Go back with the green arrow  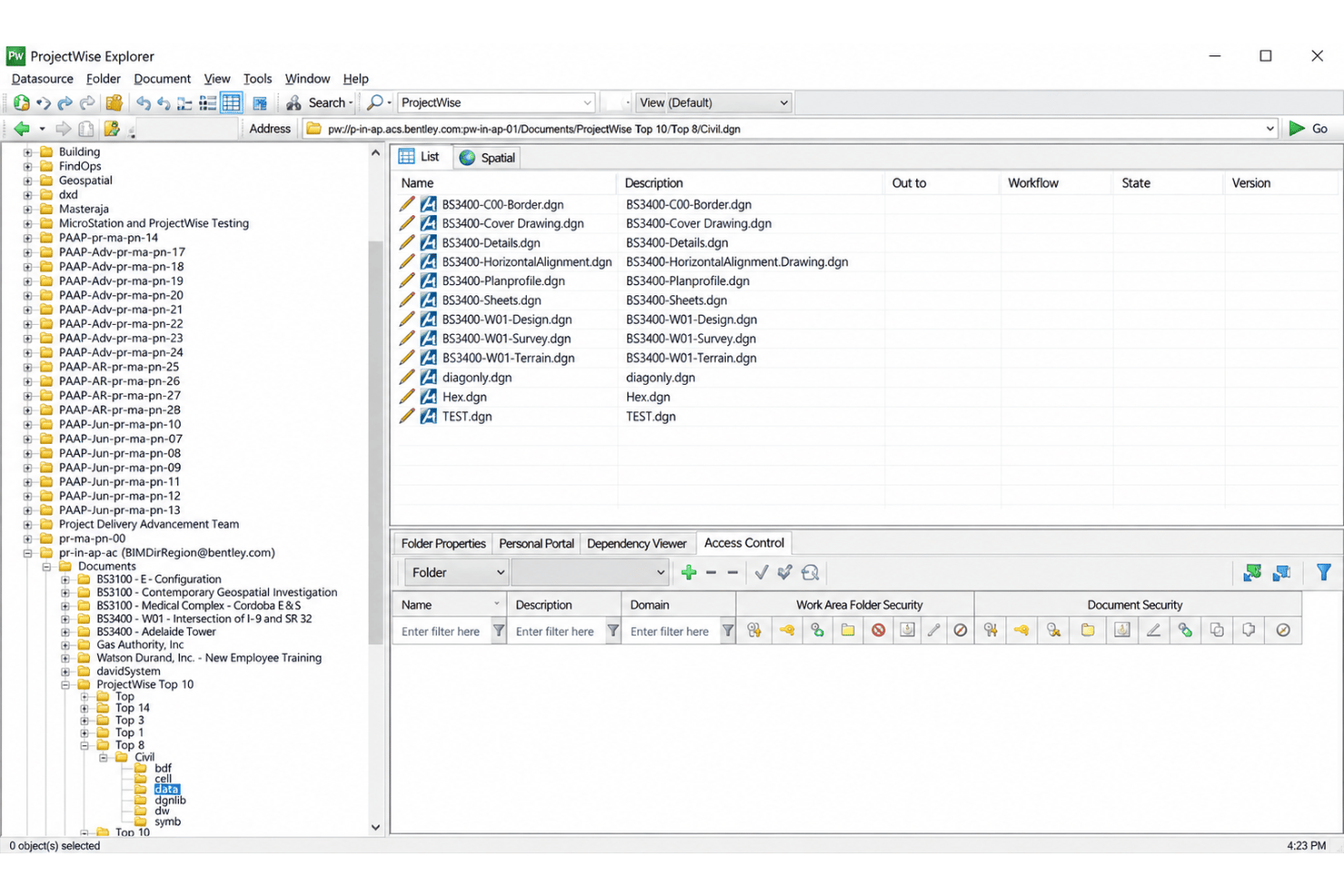coord(22,129)
